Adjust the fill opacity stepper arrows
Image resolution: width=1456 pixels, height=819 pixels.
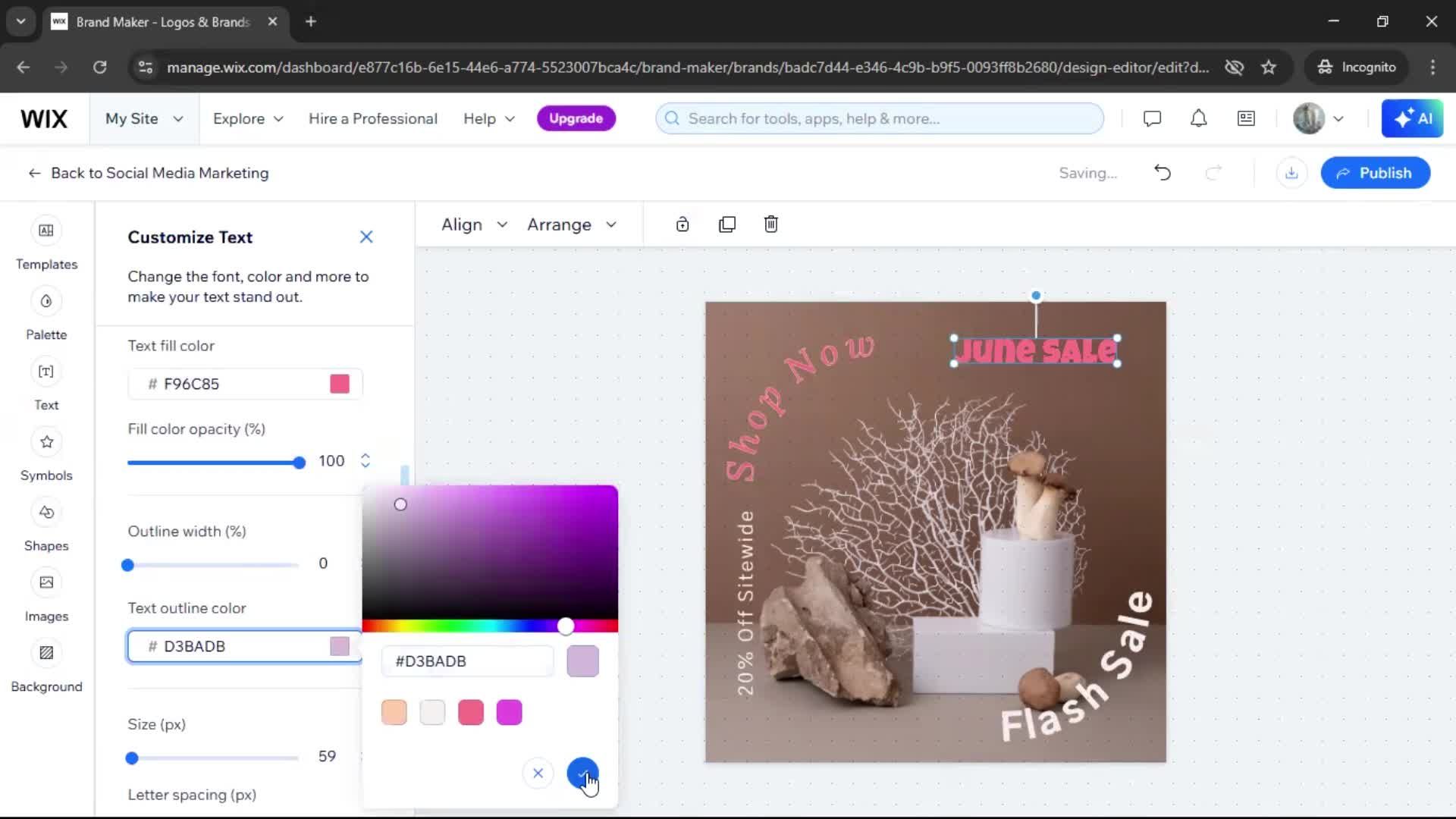pyautogui.click(x=366, y=460)
